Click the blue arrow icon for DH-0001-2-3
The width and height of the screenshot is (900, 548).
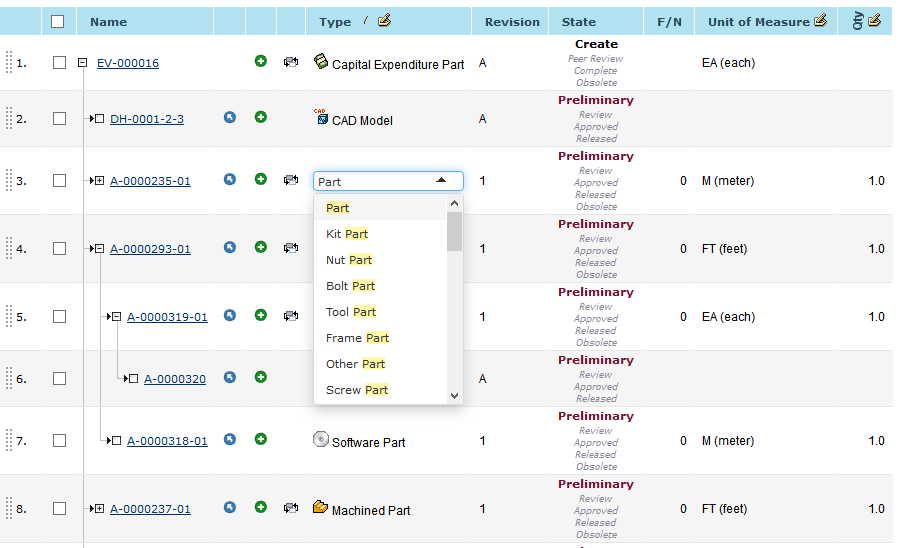pyautogui.click(x=230, y=118)
